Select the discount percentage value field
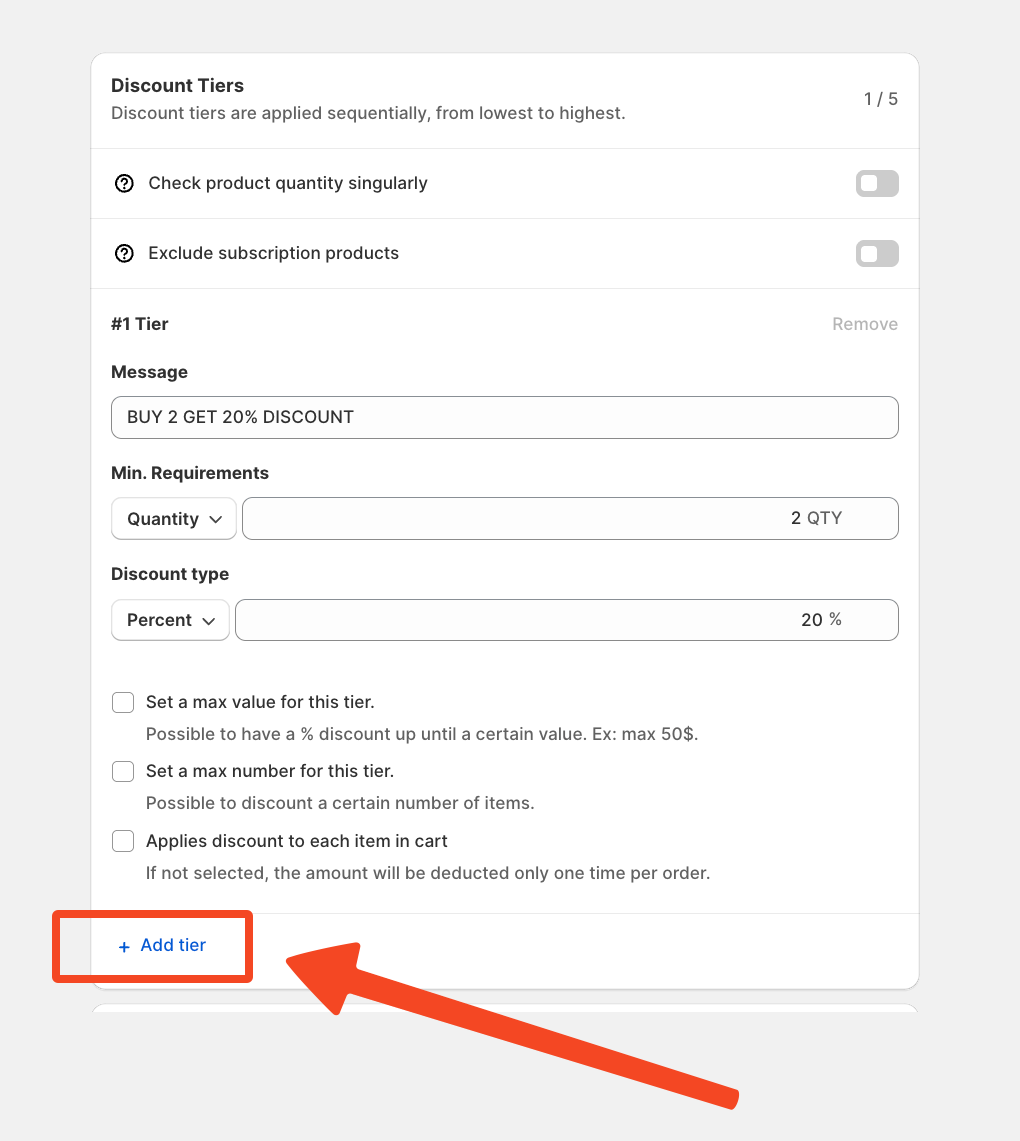The image size is (1020, 1141). pyautogui.click(x=566, y=620)
